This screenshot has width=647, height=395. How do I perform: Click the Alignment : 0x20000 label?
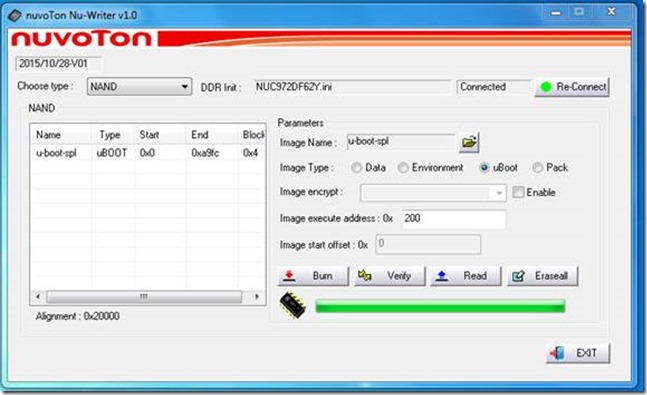(x=78, y=316)
